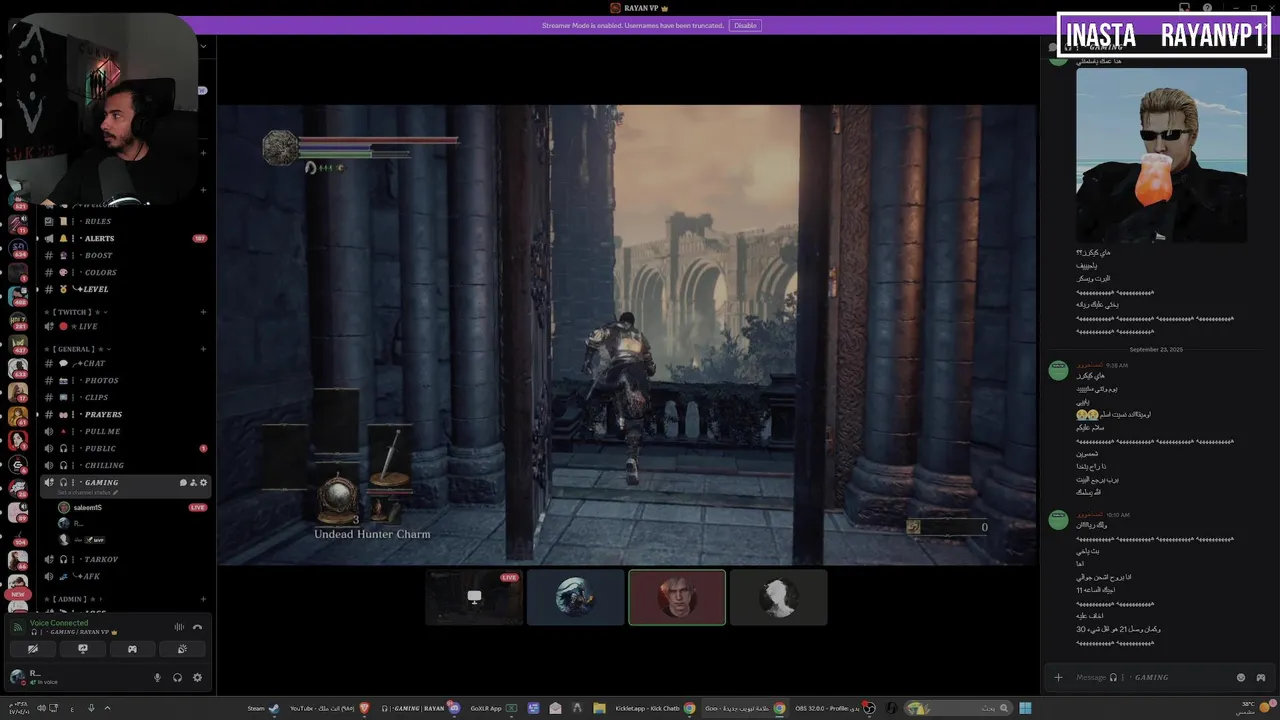Switch to Kicklet.app Kick Chatbot taskbar window

coord(655,708)
